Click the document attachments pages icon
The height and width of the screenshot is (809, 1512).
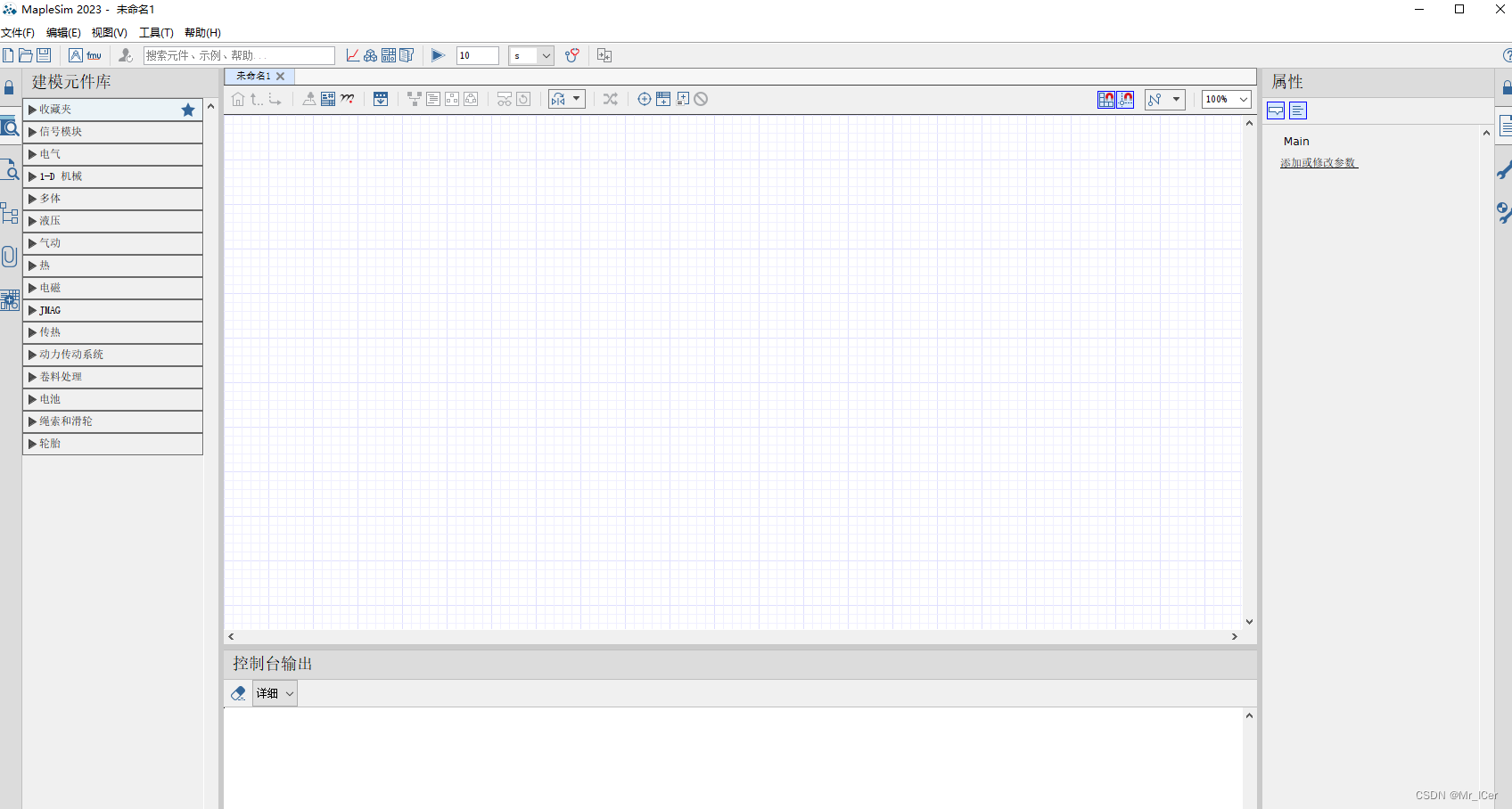click(x=407, y=55)
